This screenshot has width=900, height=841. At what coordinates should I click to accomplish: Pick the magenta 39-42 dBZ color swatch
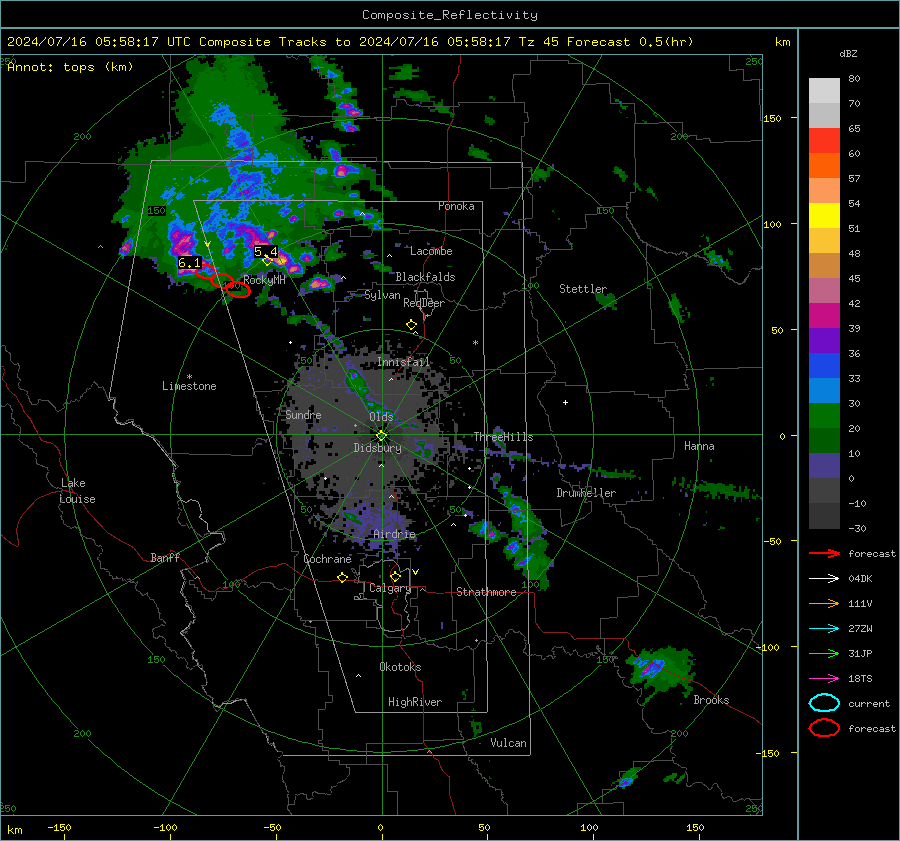824,316
